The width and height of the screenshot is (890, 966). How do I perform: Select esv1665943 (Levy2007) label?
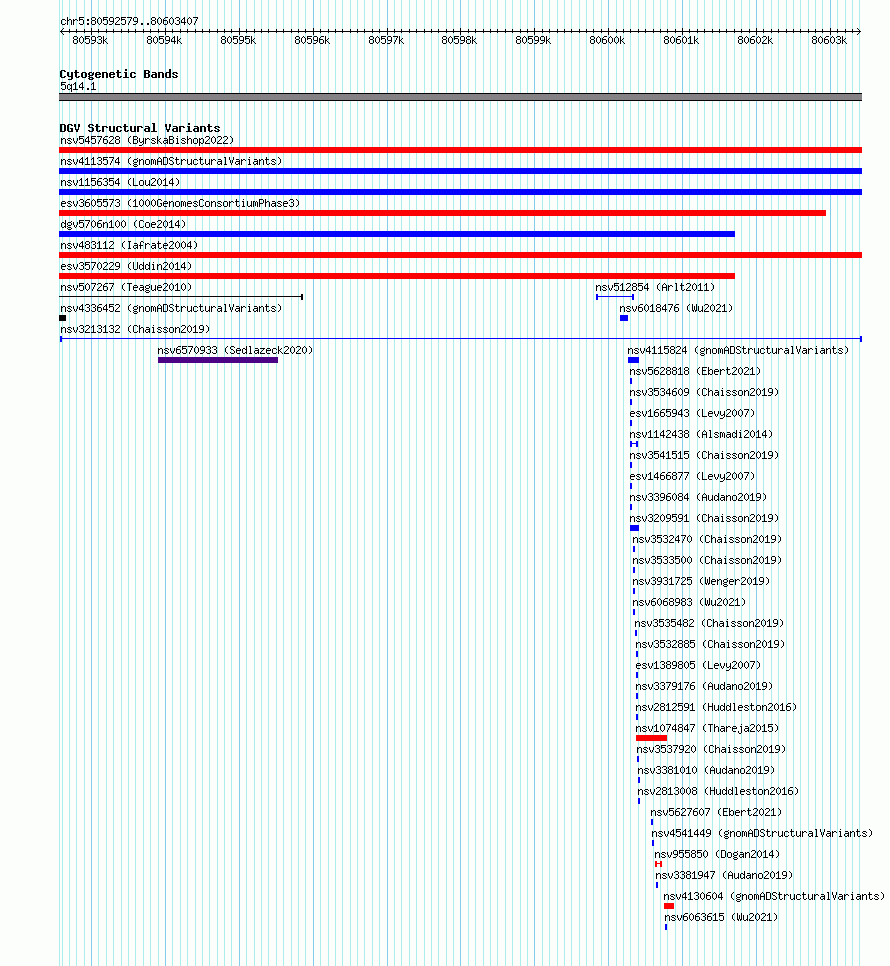click(692, 413)
